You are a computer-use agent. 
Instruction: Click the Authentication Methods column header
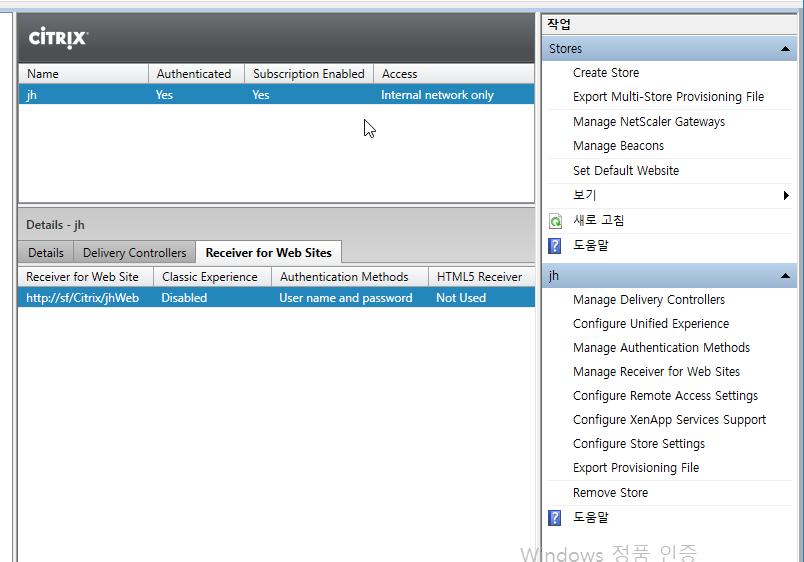(x=350, y=277)
